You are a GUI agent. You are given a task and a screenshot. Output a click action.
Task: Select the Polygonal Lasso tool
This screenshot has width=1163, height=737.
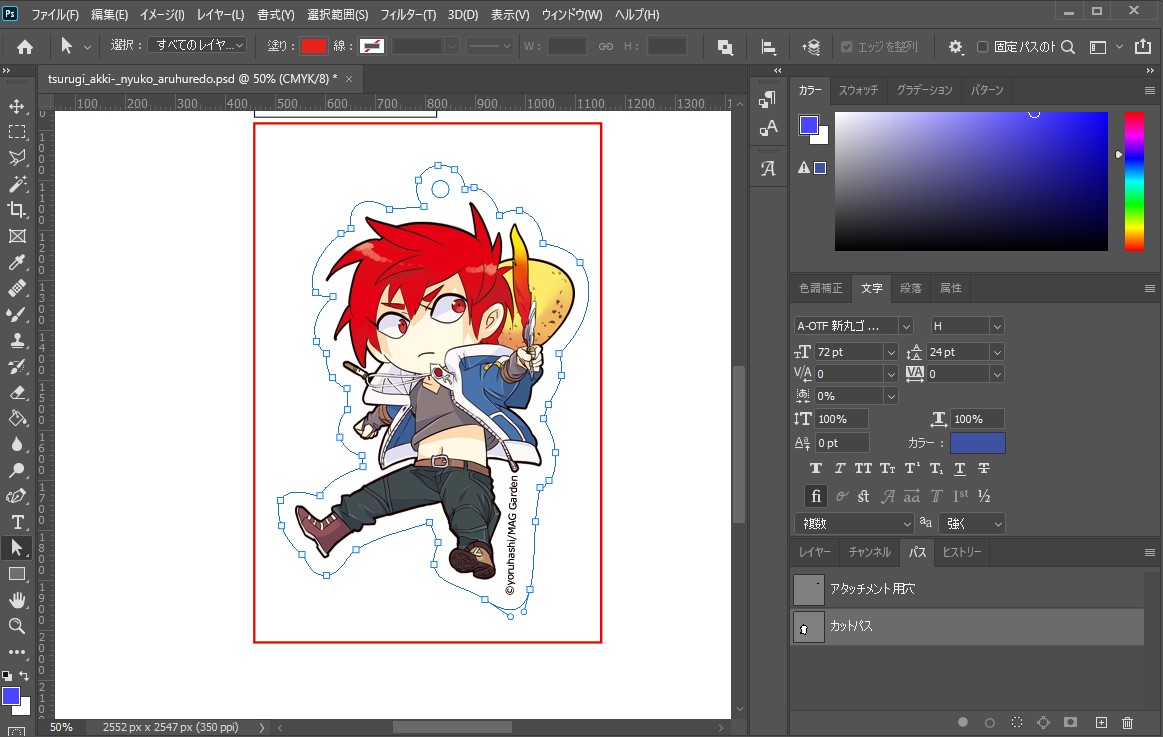16,158
